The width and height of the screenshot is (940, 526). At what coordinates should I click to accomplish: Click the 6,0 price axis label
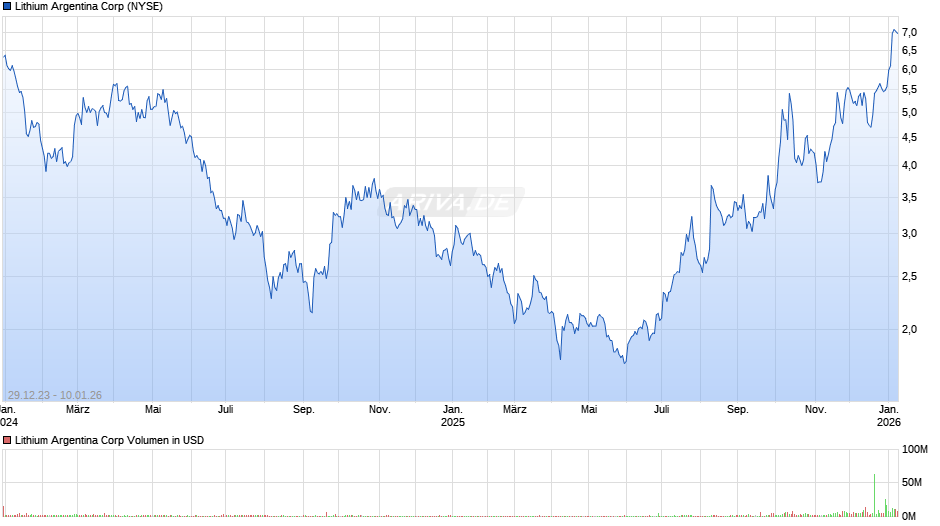click(909, 70)
